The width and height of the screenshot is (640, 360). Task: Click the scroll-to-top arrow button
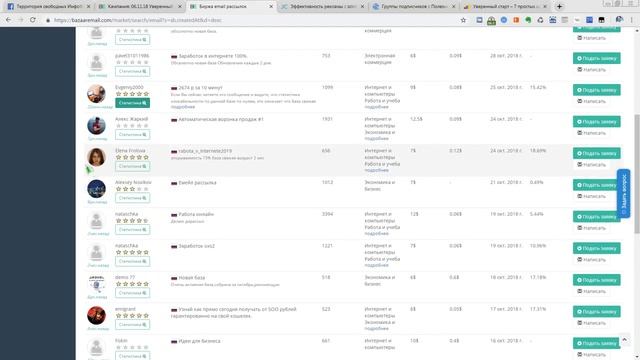click(624, 340)
